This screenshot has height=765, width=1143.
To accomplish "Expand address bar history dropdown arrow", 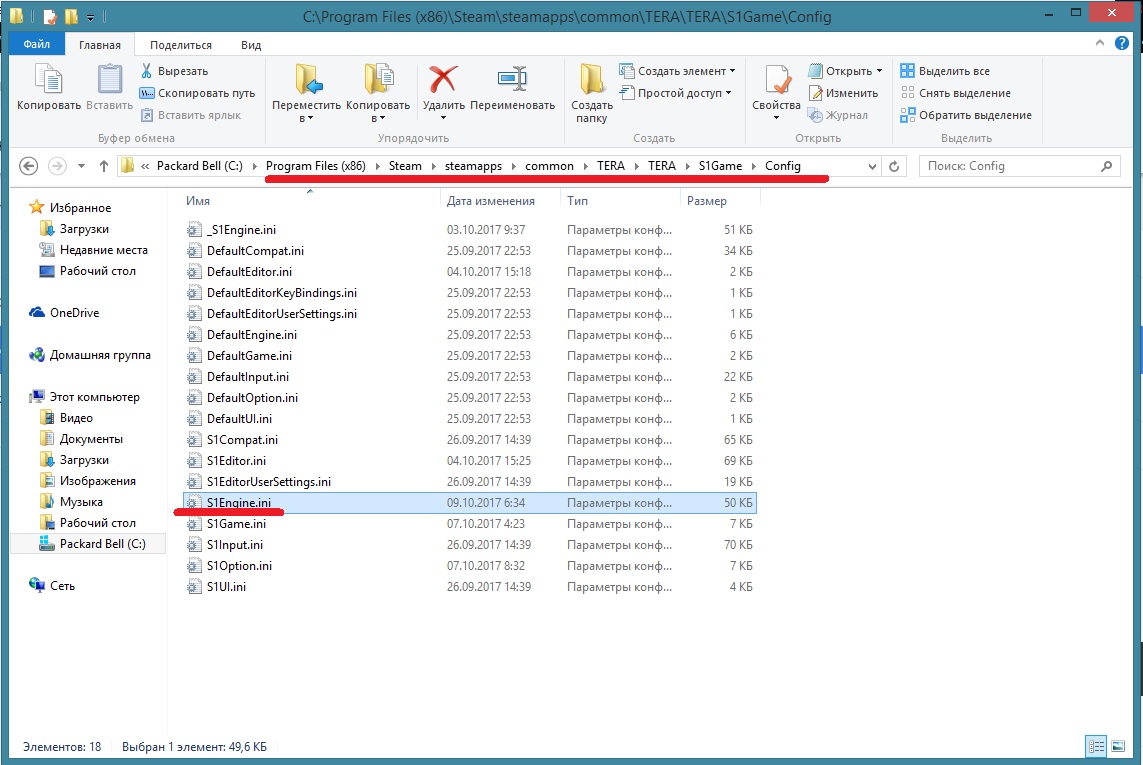I will pos(872,166).
